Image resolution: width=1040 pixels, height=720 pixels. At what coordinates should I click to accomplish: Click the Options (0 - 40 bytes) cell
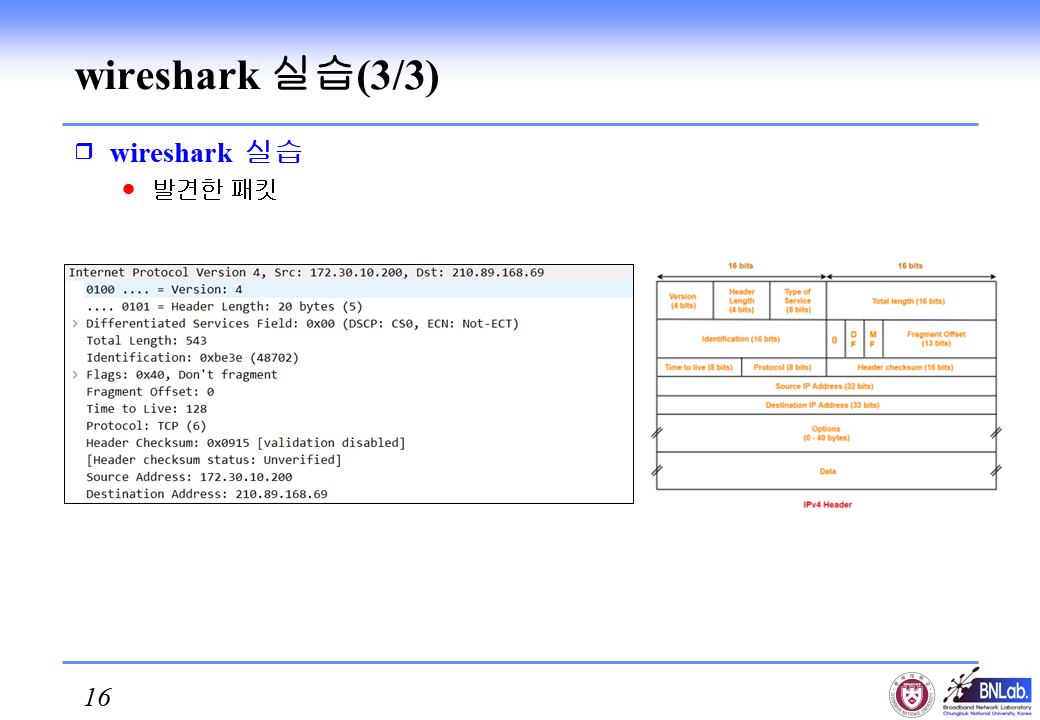[826, 434]
